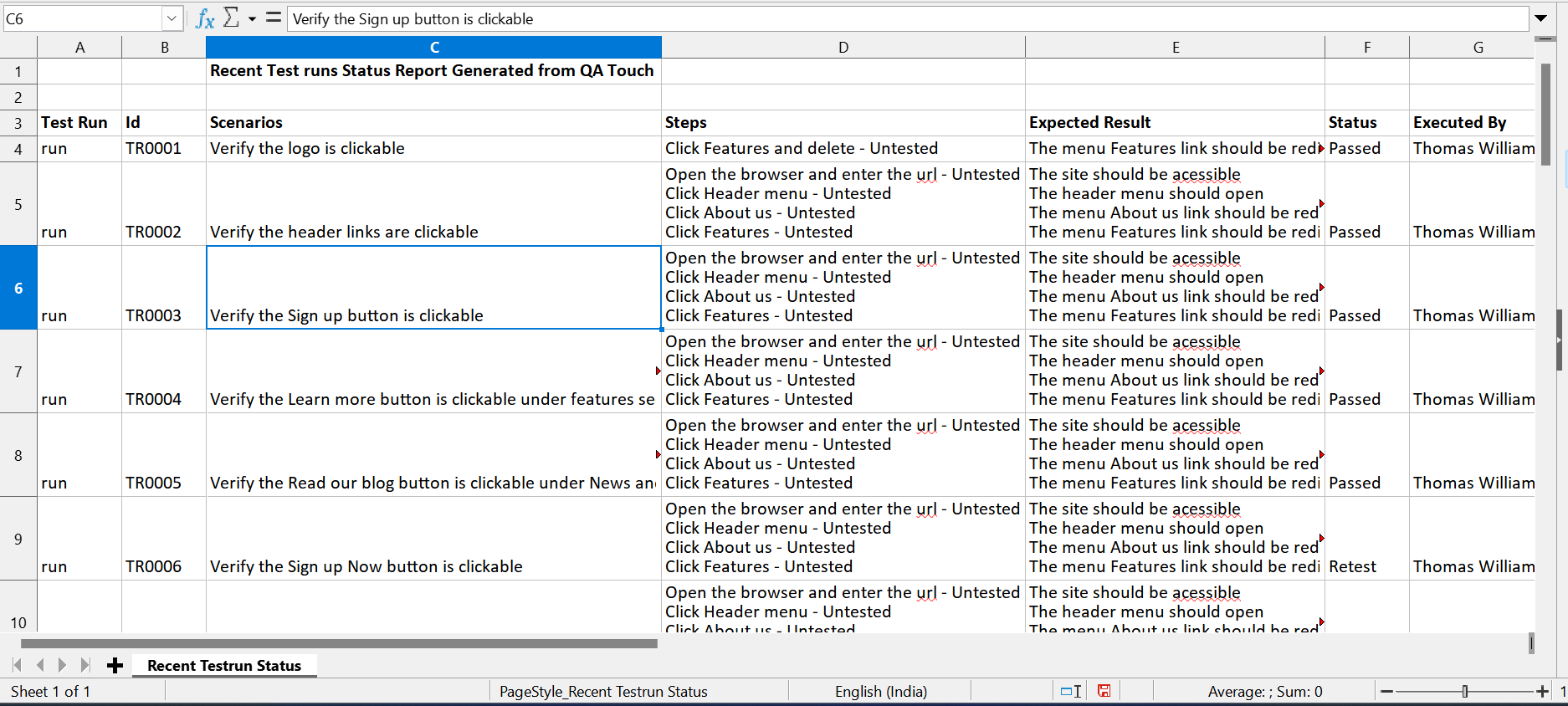The width and height of the screenshot is (1568, 706).
Task: Click the 'Expected Result' header cell
Action: (x=1176, y=123)
